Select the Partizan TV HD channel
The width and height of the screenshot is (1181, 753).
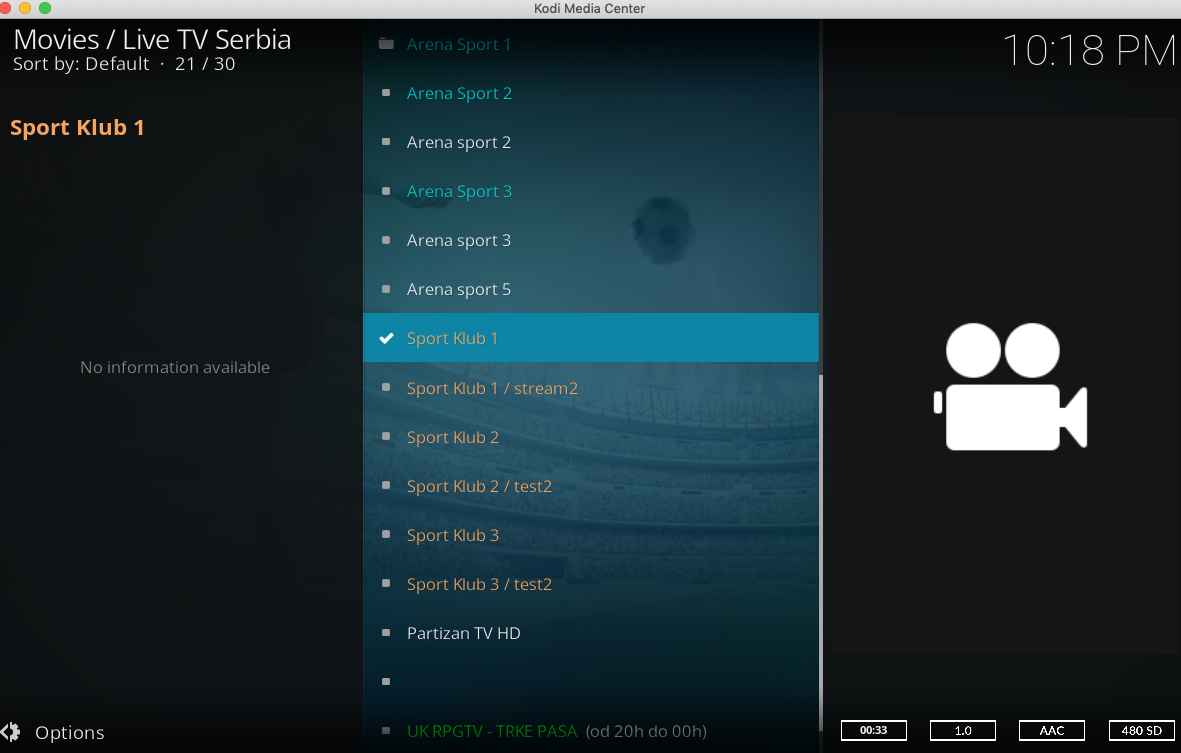click(590, 633)
